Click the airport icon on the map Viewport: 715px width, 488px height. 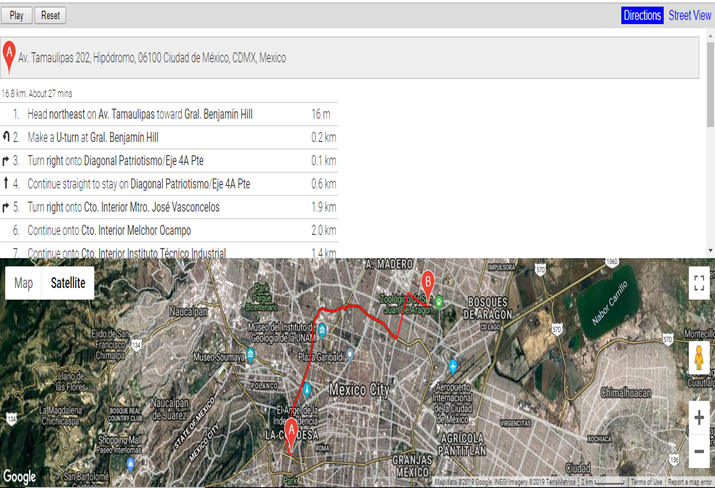pos(453,366)
